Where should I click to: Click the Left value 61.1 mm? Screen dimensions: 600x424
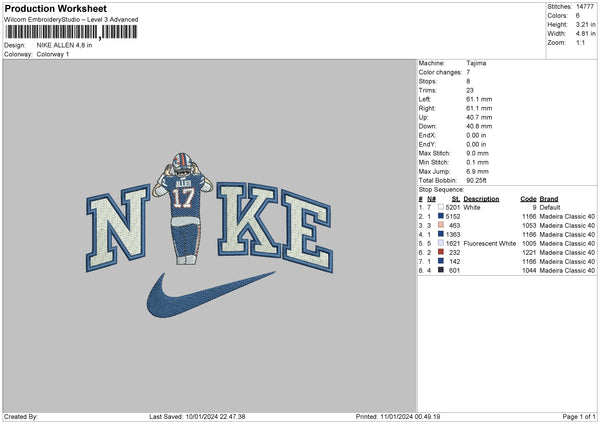click(x=479, y=99)
